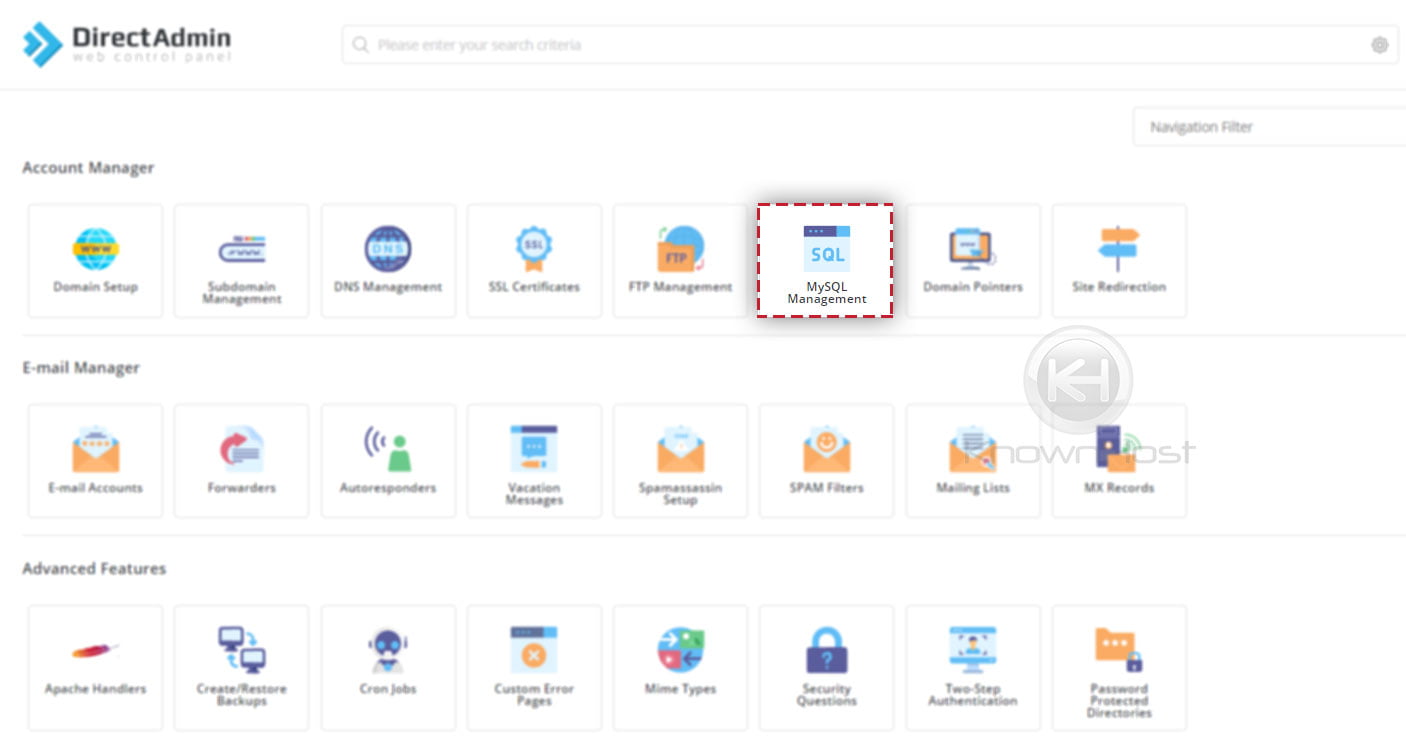This screenshot has height=741, width=1406.
Task: Open Subdomain Management
Action: pos(241,260)
